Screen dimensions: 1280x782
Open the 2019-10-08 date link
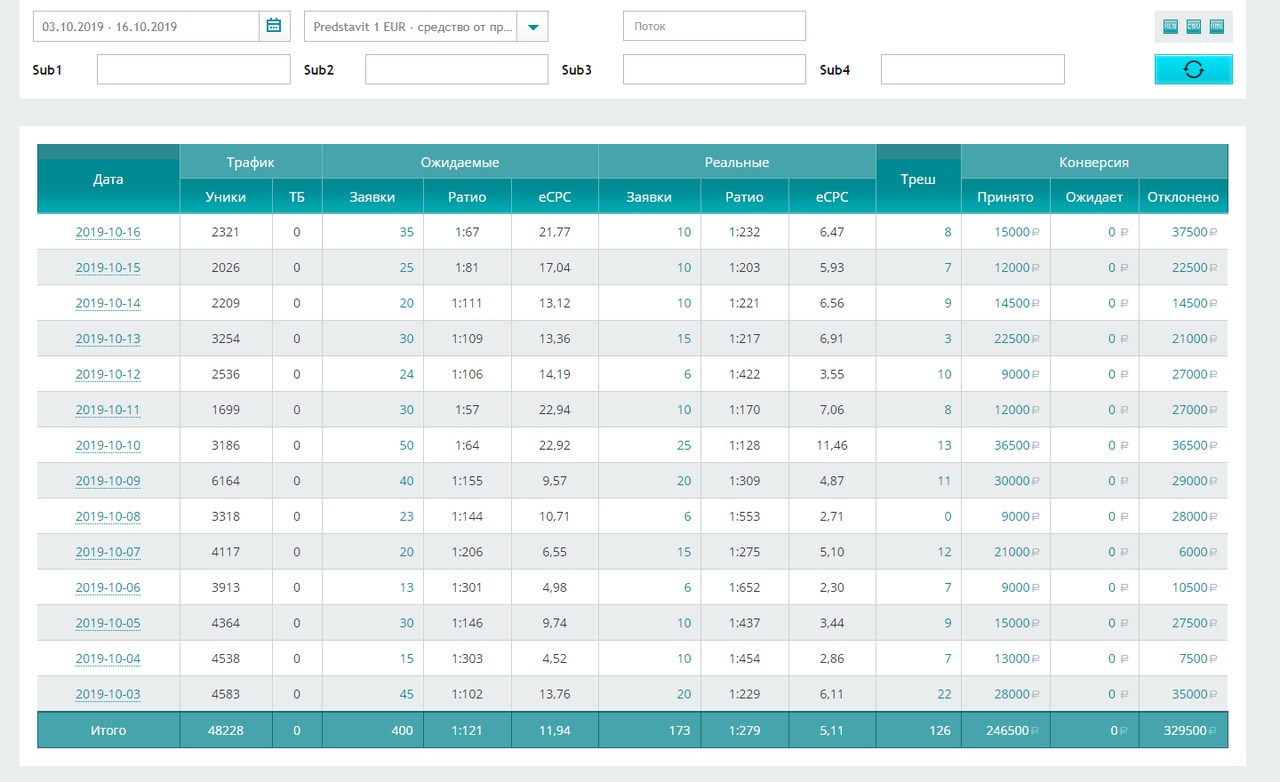click(x=108, y=516)
